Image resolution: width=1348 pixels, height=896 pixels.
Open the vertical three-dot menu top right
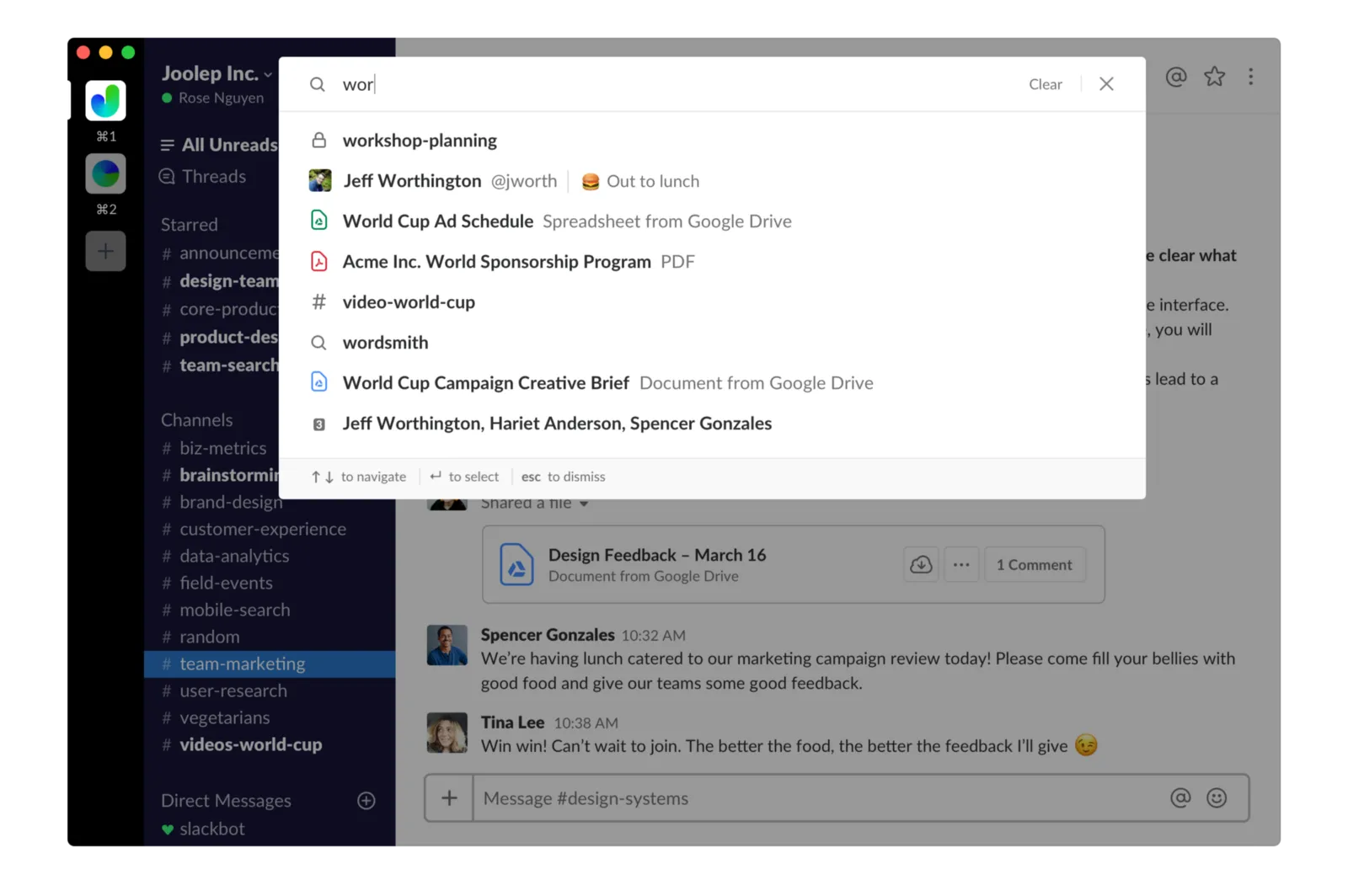[x=1252, y=77]
